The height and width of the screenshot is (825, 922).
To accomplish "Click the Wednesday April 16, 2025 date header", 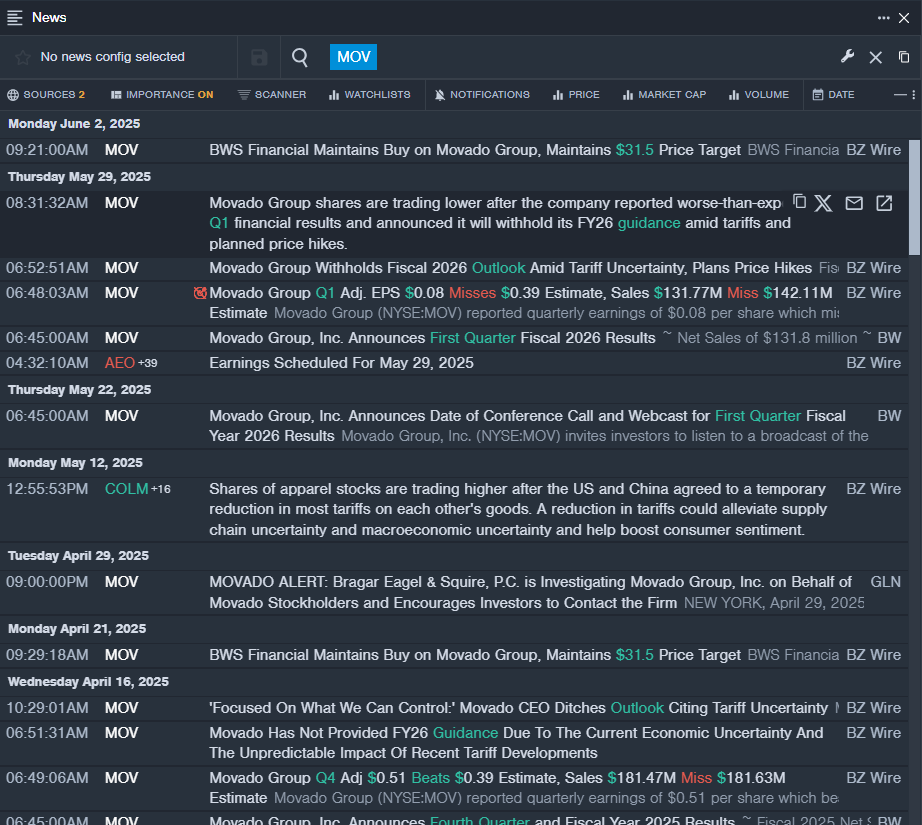I will pos(88,682).
